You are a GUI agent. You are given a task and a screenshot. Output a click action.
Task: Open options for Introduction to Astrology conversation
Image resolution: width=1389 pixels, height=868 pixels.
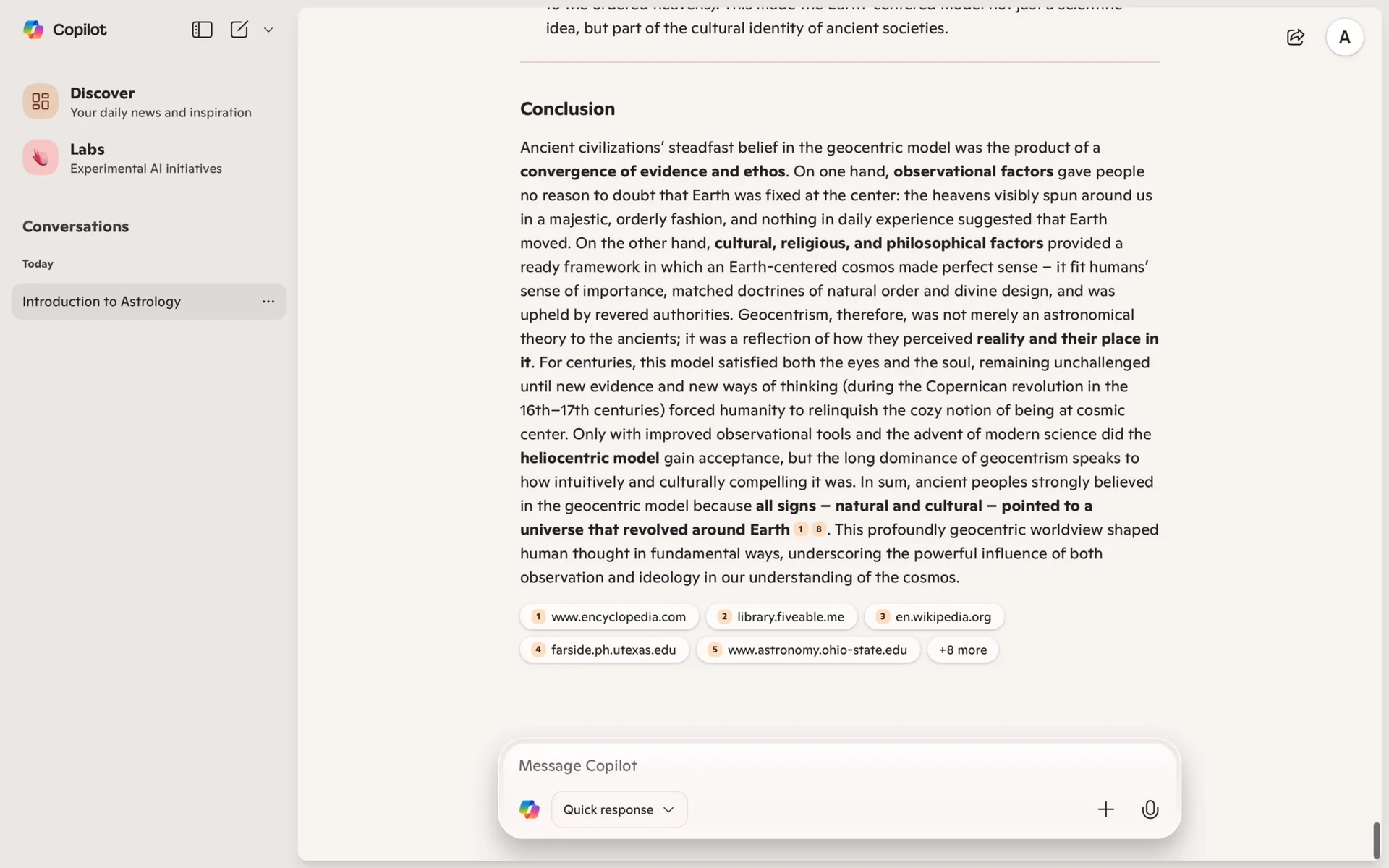tap(268, 302)
